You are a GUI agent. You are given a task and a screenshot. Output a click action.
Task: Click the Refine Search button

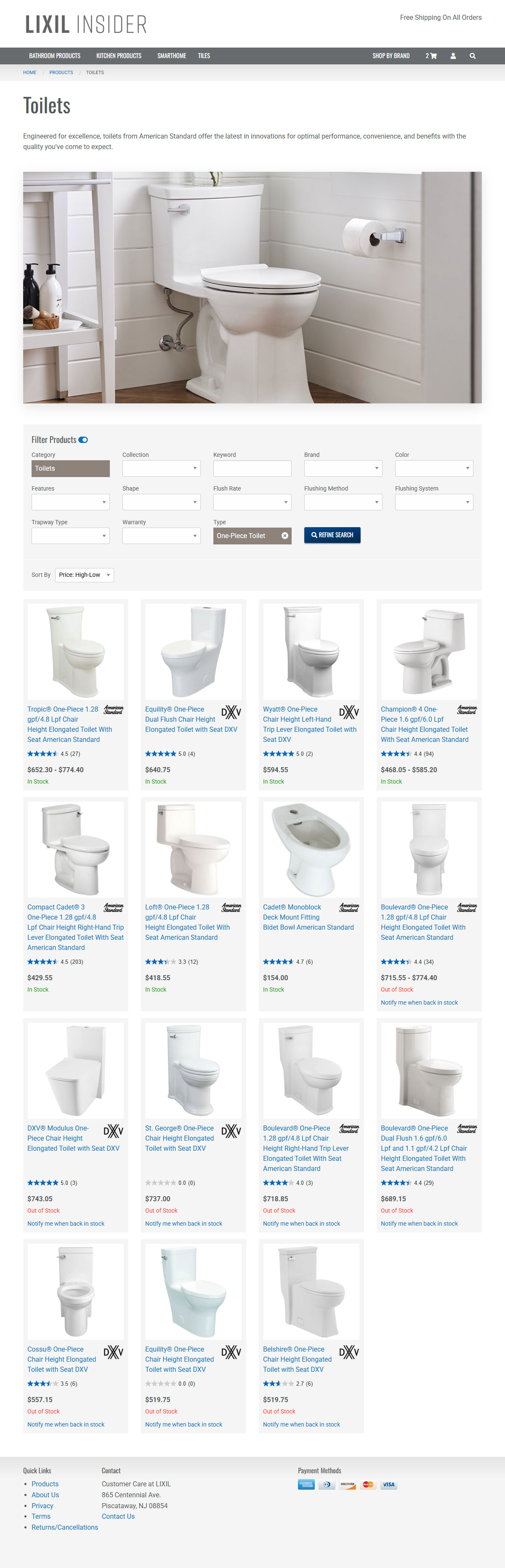point(332,535)
